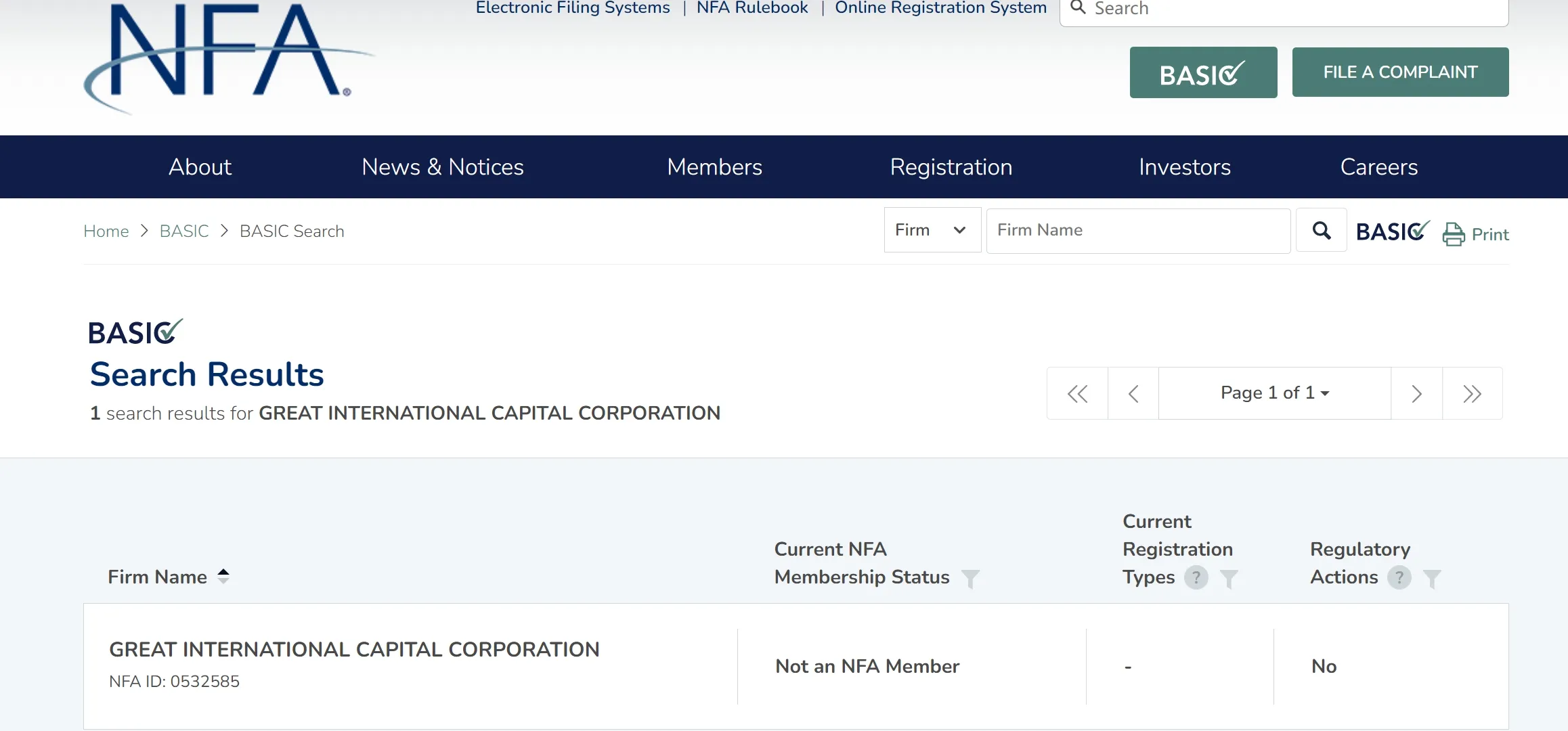Open the NFA Rulebook link
The image size is (1568, 731).
(x=752, y=8)
